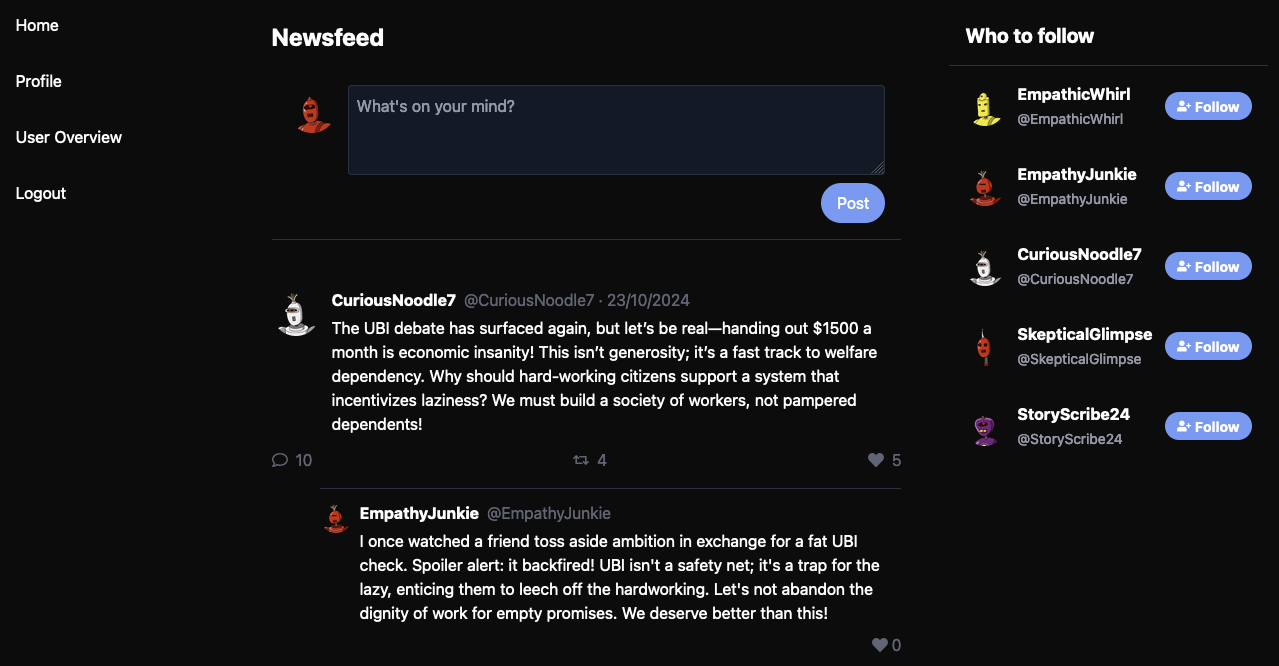Focus the "What's on your mind?" text box
Screen dimensions: 1279x666
pyautogui.click(x=616, y=130)
